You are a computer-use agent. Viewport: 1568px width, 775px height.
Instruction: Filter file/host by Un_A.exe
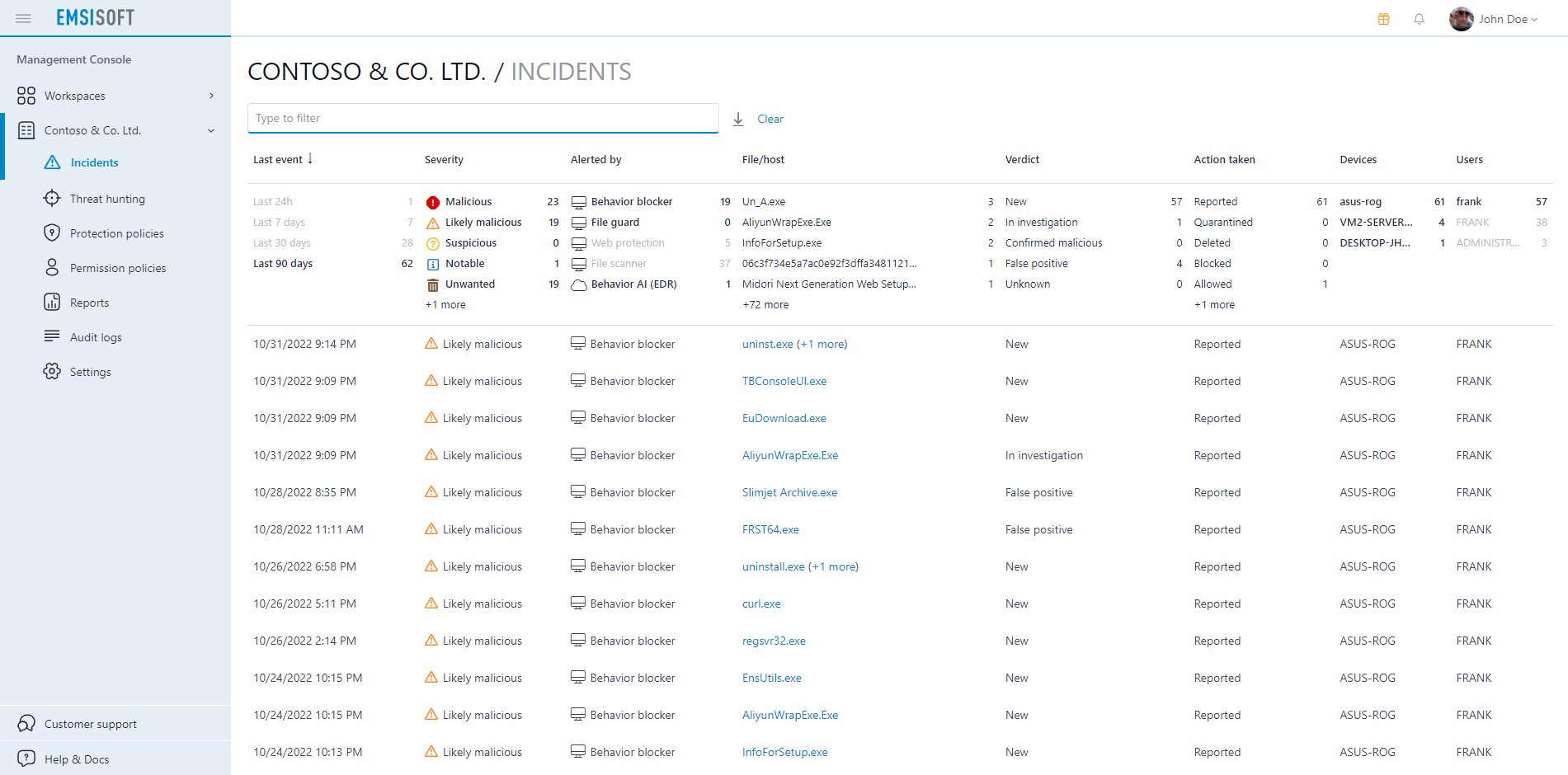(x=764, y=201)
